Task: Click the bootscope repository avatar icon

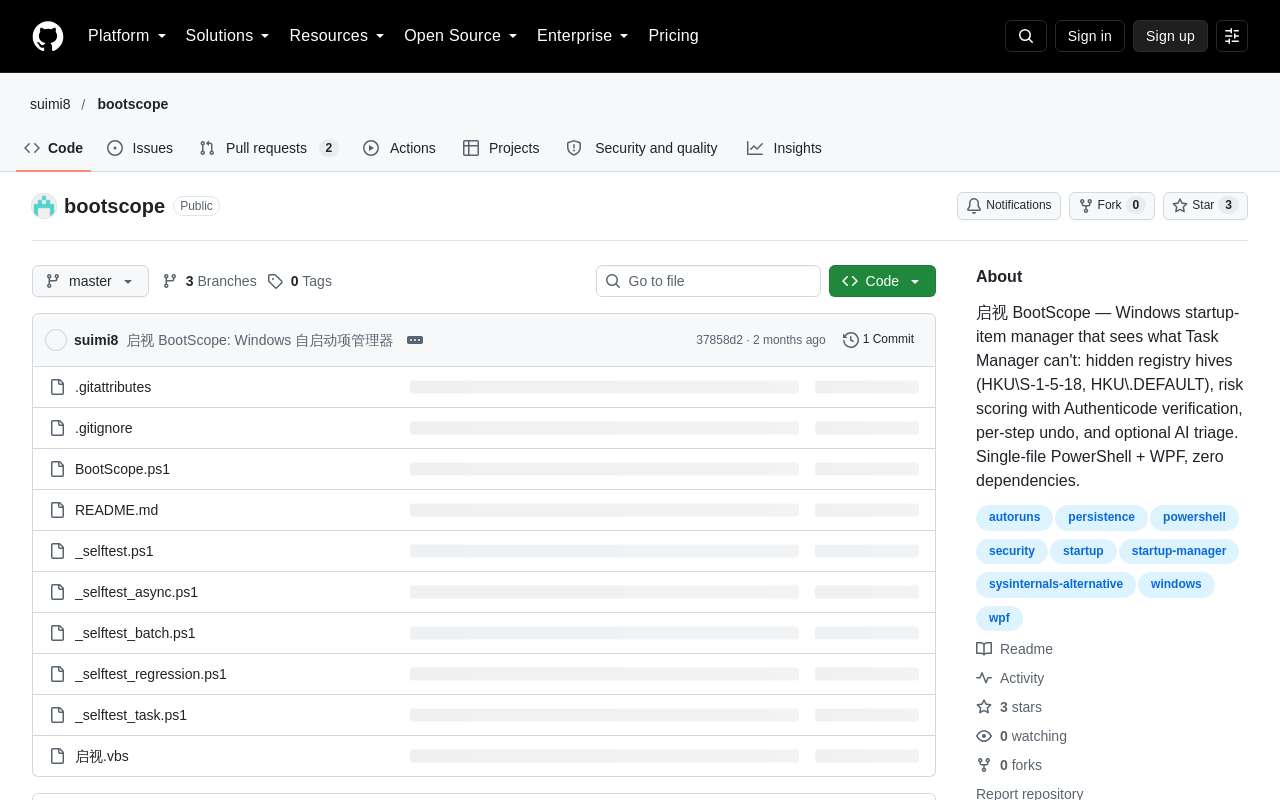Action: tap(44, 206)
